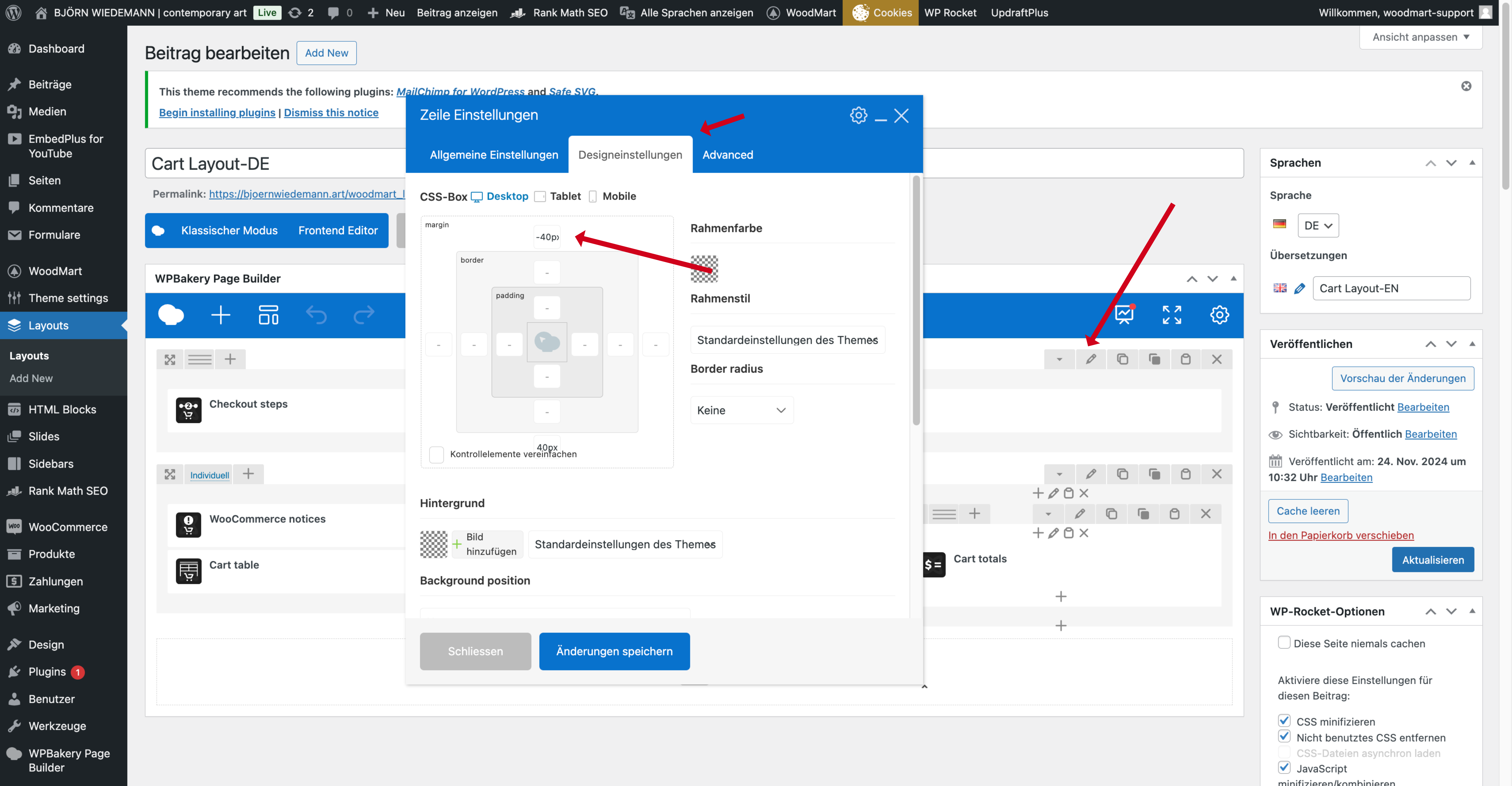Screen dimensions: 1512x786
Task: Click the WooCommerce notices element icon
Action: [x=188, y=525]
